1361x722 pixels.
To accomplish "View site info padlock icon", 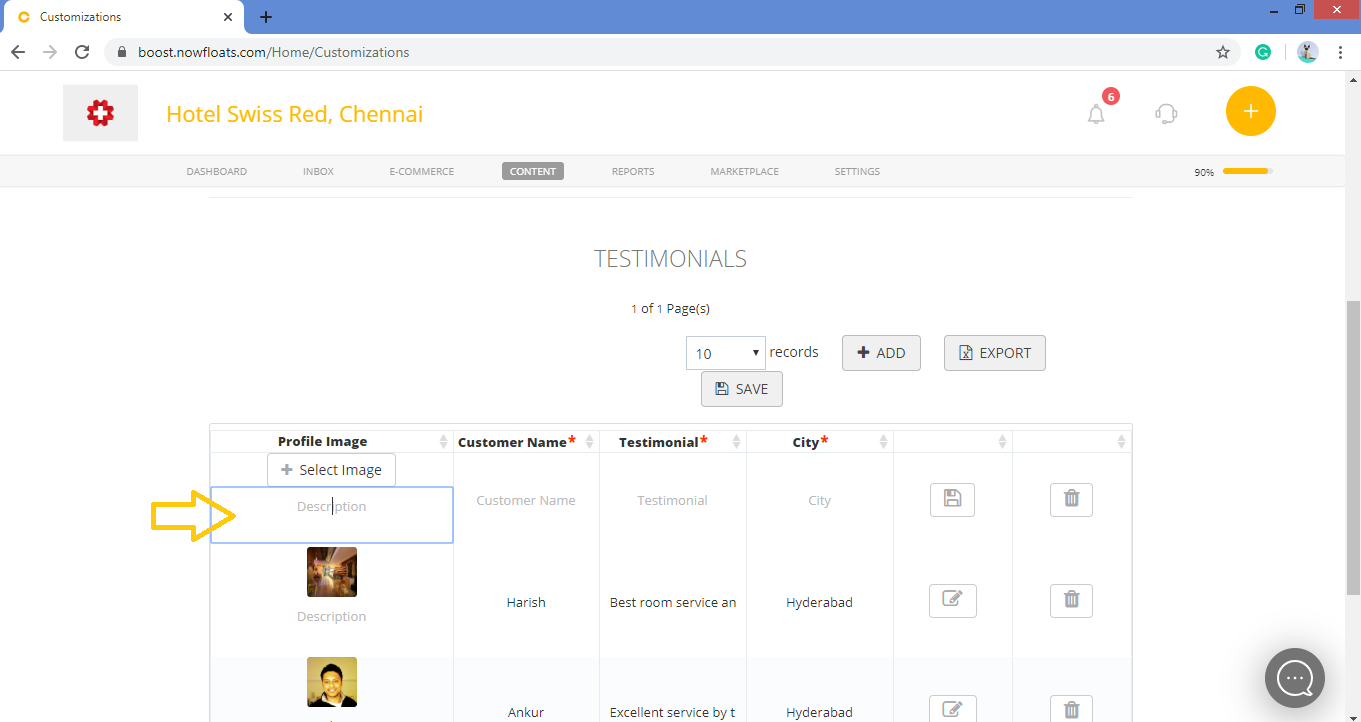I will coord(122,52).
